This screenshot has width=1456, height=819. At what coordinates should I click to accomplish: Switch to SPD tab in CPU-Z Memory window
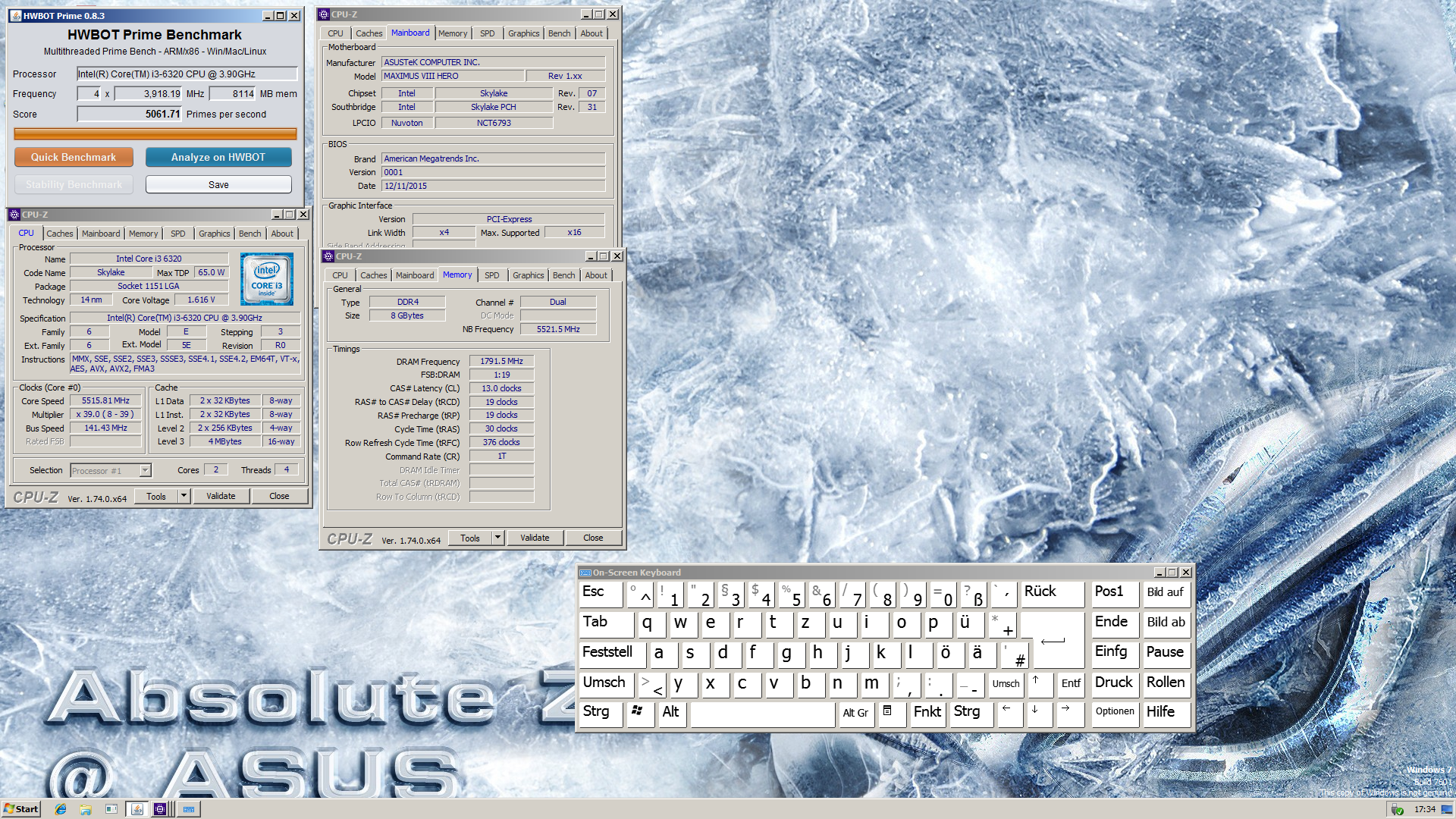(492, 275)
